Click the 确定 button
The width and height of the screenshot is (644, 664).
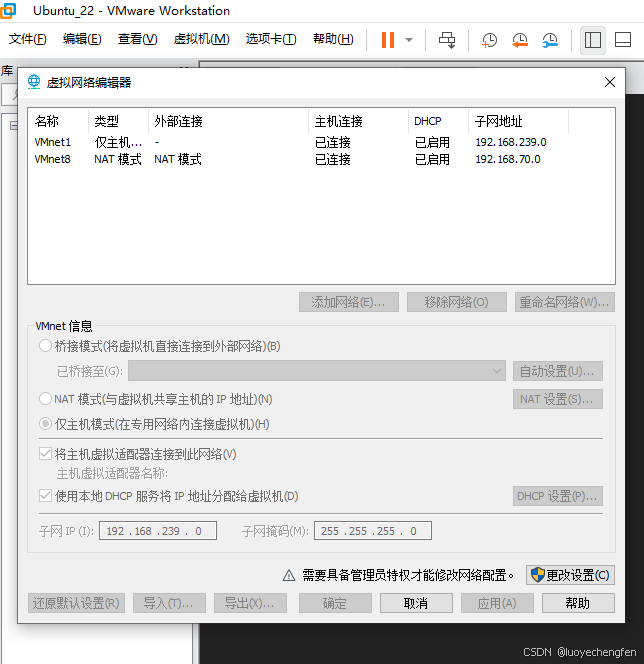pyautogui.click(x=335, y=603)
